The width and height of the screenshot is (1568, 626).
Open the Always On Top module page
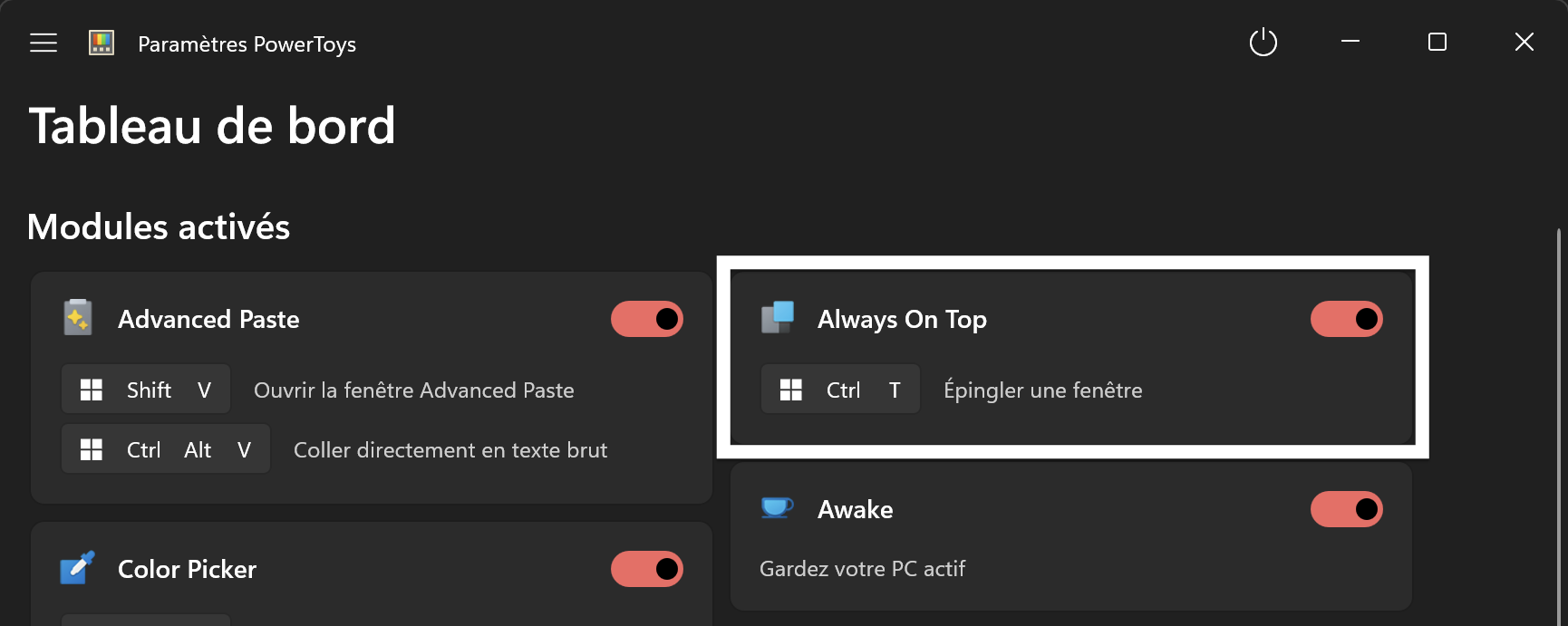[x=902, y=319]
